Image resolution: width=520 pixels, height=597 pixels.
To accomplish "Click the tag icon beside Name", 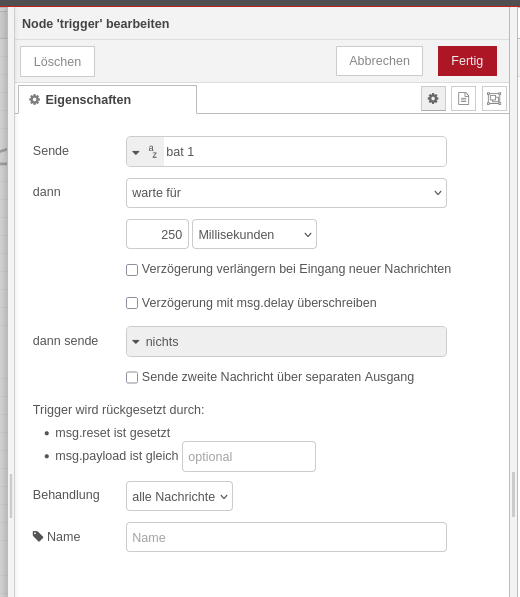I will pos(38,536).
